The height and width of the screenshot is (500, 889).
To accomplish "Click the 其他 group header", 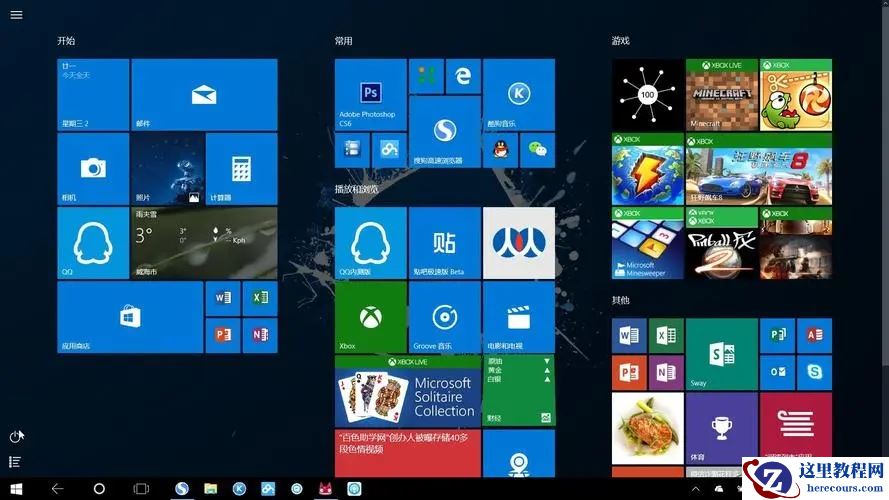I will [x=621, y=300].
